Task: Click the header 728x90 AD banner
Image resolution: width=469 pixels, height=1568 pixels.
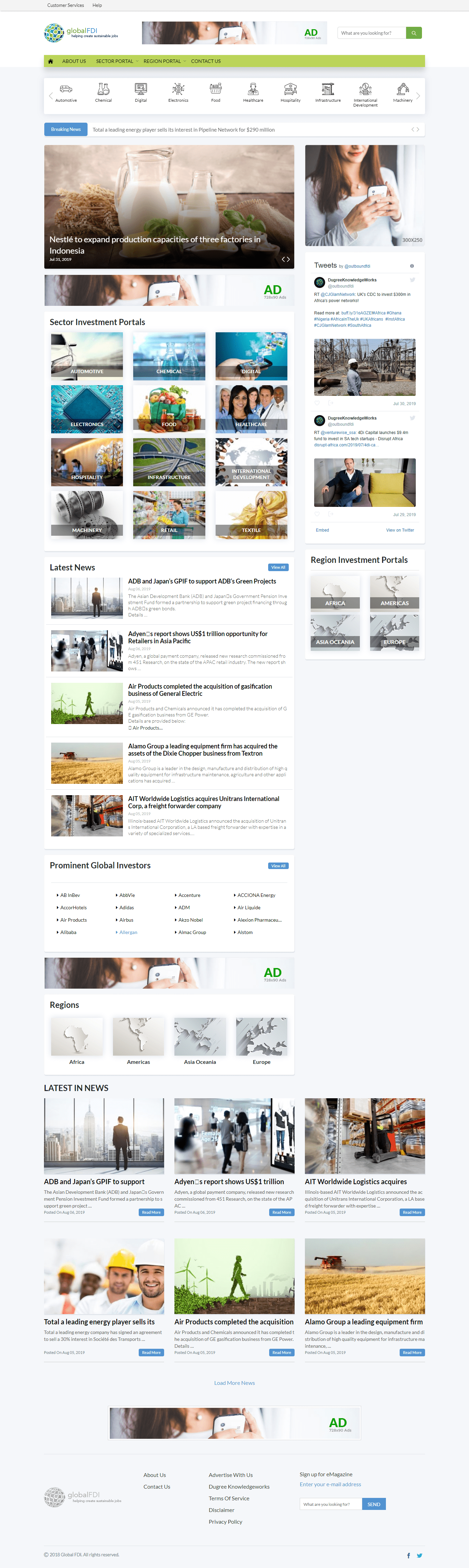Action: (x=234, y=33)
